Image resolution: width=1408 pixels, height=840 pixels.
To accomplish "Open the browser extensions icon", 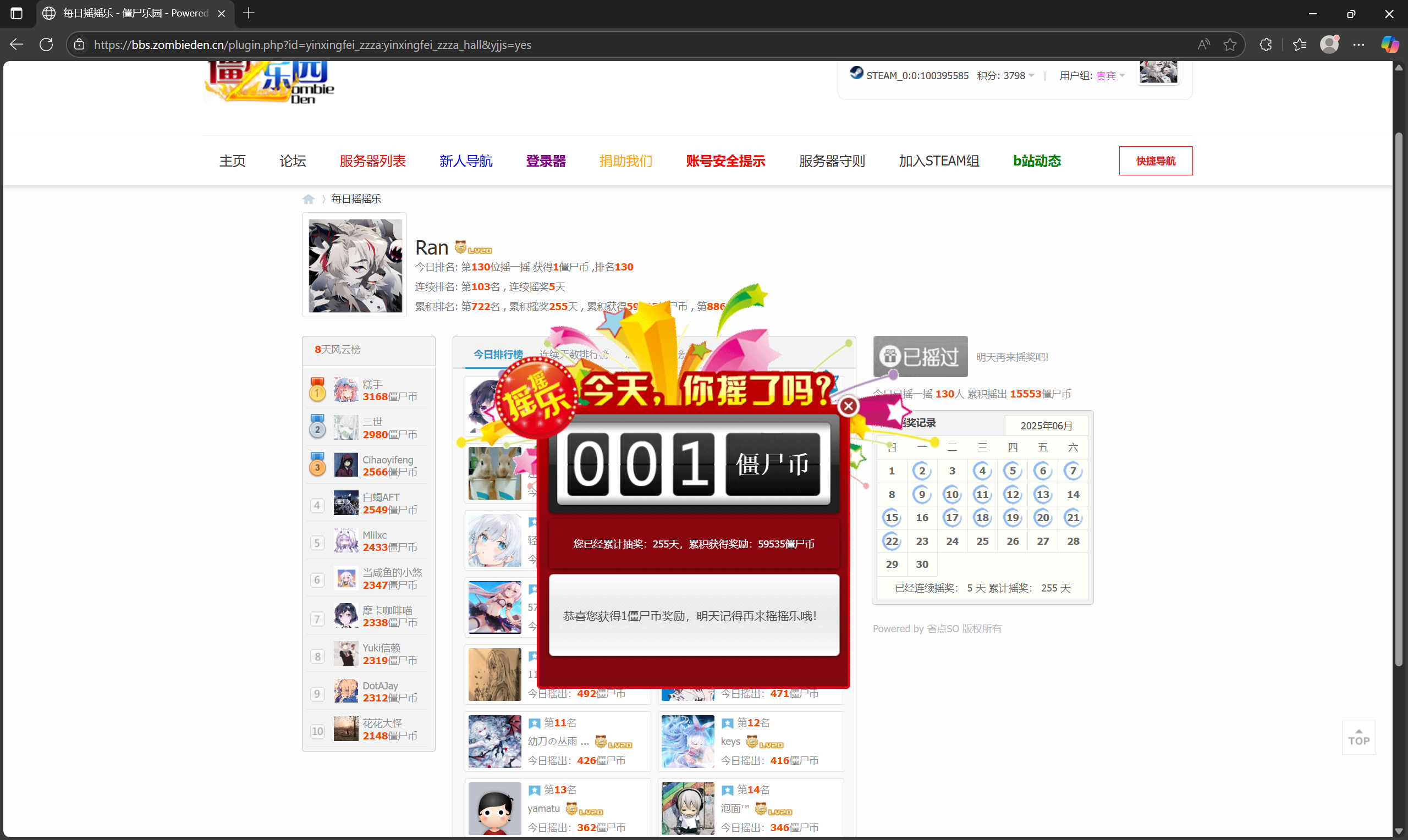I will (1266, 45).
